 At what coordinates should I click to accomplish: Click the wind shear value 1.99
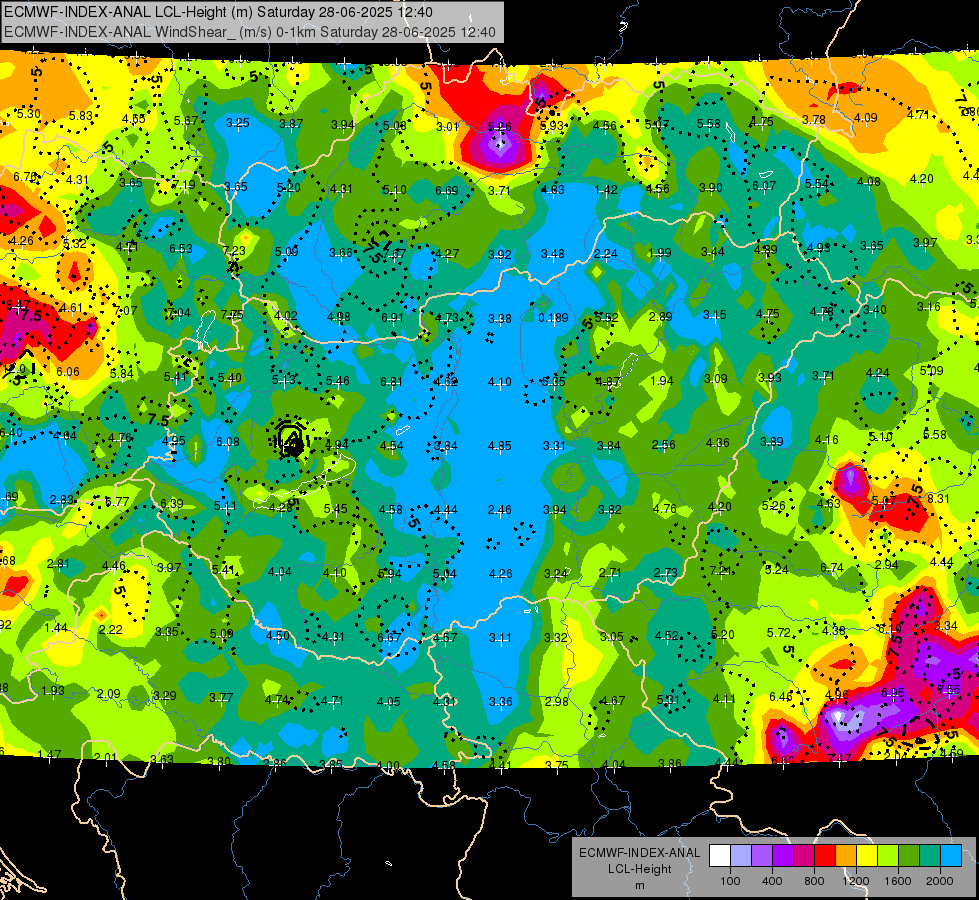pyautogui.click(x=660, y=252)
